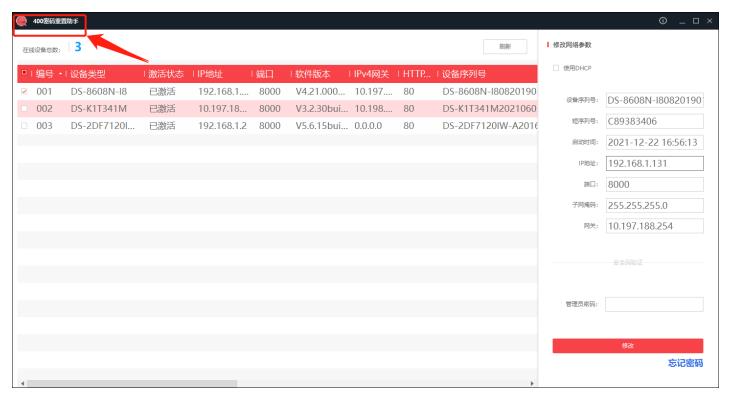
Task: Open the 忘记密码 link
Action: [x=685, y=363]
